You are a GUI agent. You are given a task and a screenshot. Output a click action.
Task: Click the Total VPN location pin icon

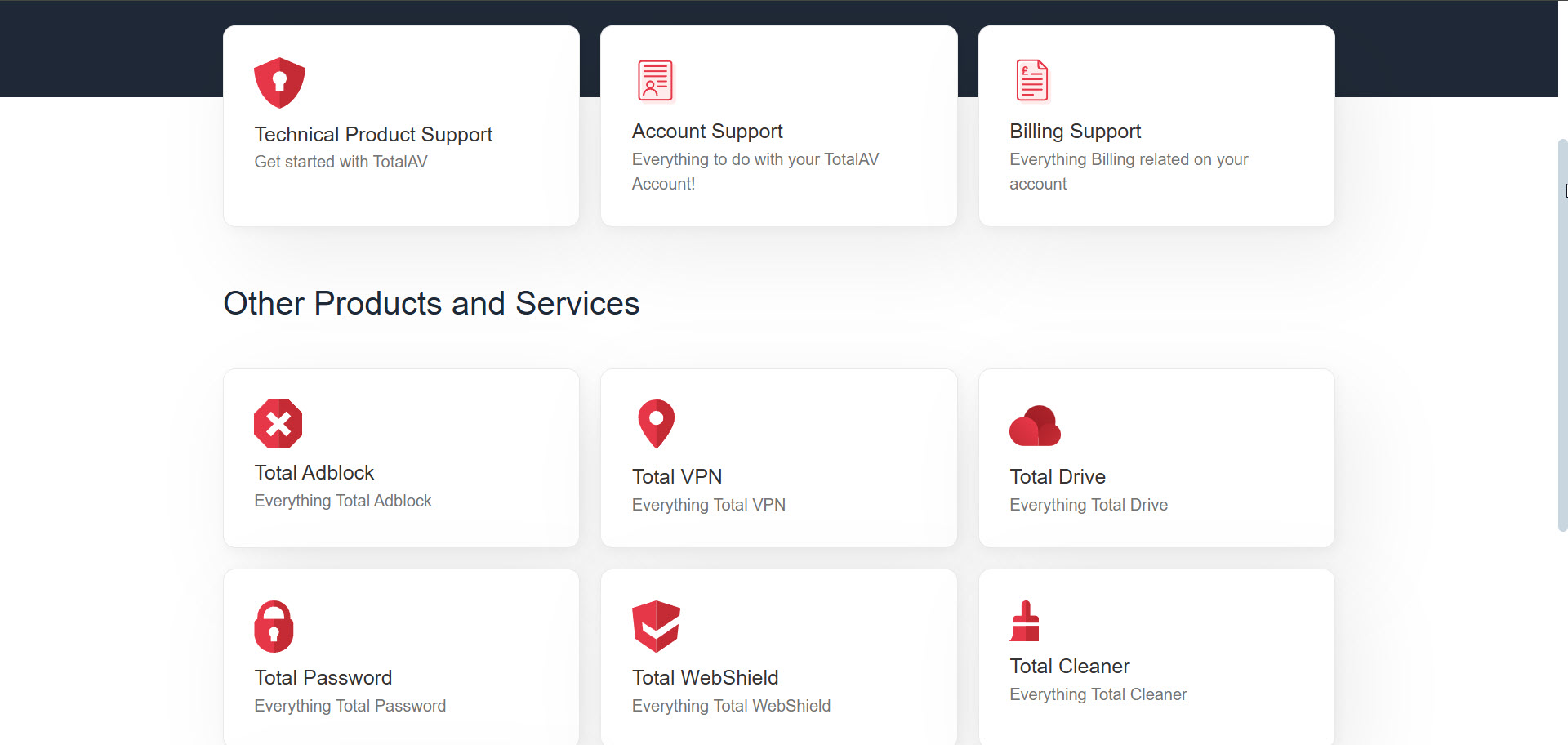click(x=656, y=424)
